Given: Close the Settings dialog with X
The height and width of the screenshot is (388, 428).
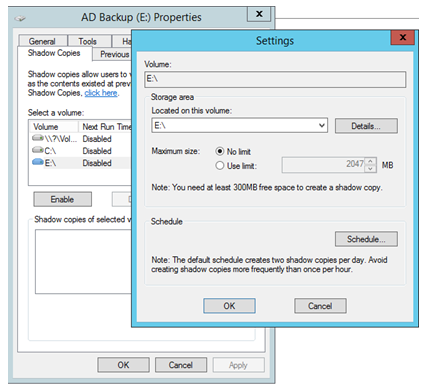Looking at the screenshot, I should pyautogui.click(x=402, y=37).
